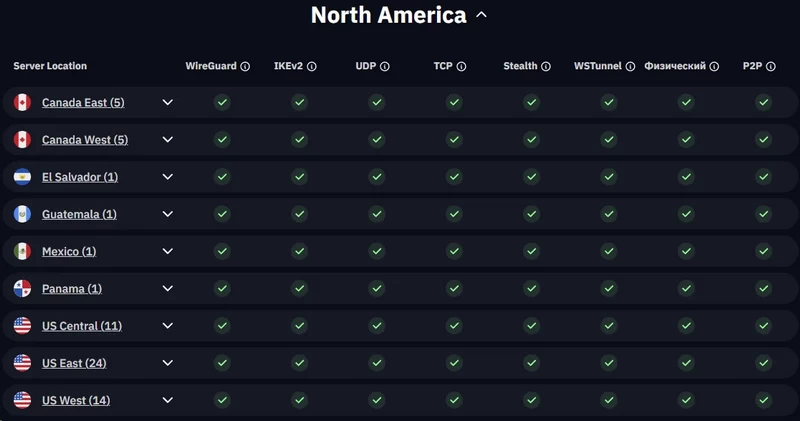Click the info icon next to P2P
Screen dimensions: 800x421
pos(771,66)
